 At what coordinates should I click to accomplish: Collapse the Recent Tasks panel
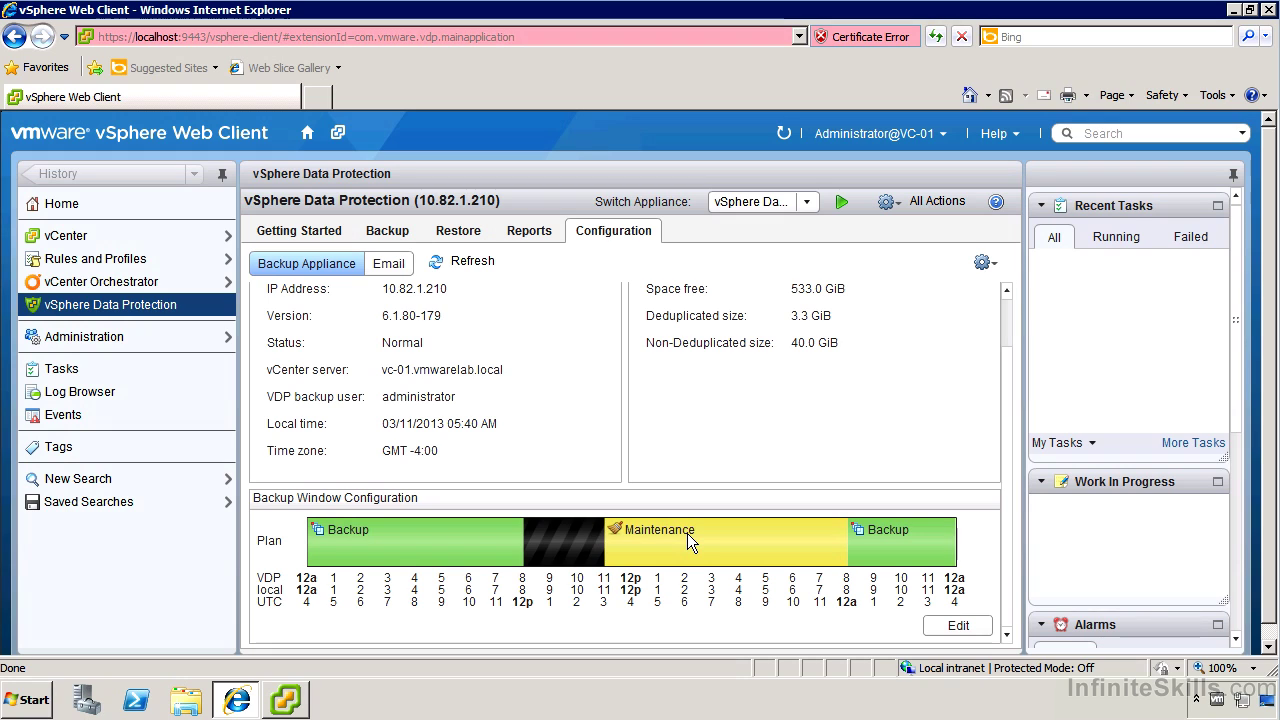(x=1041, y=206)
